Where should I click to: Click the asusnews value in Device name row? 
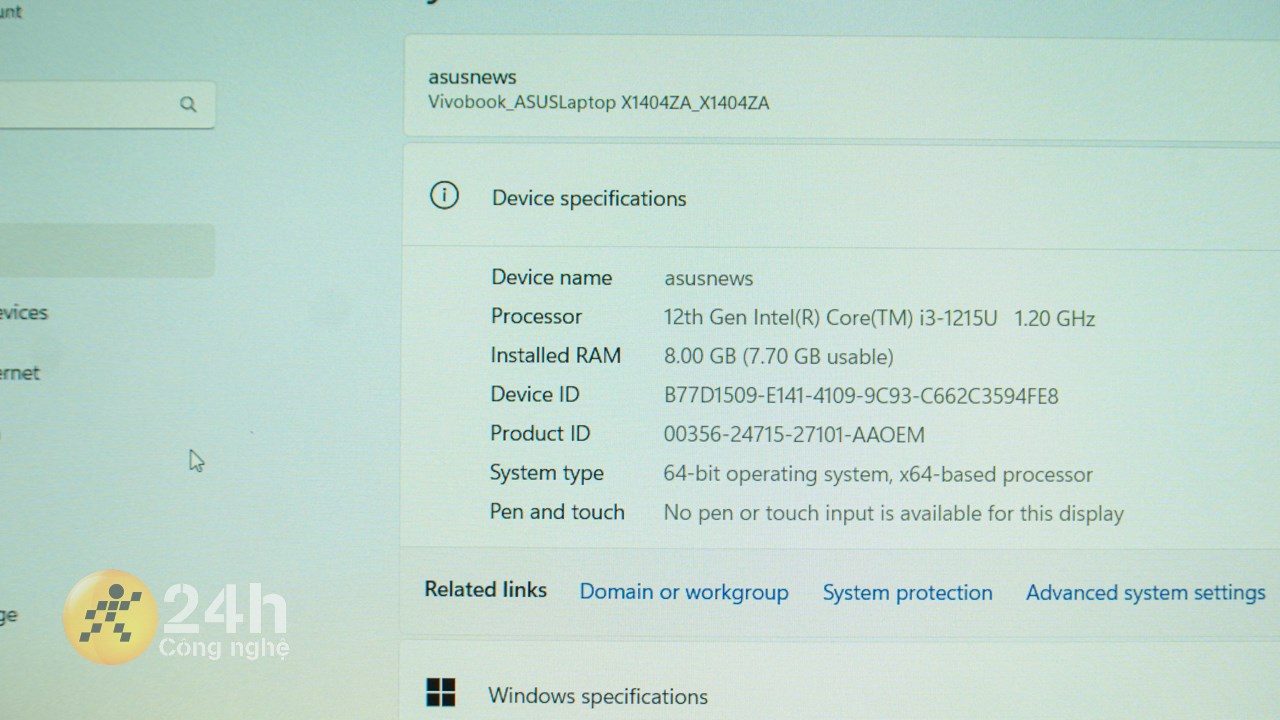[x=709, y=278]
